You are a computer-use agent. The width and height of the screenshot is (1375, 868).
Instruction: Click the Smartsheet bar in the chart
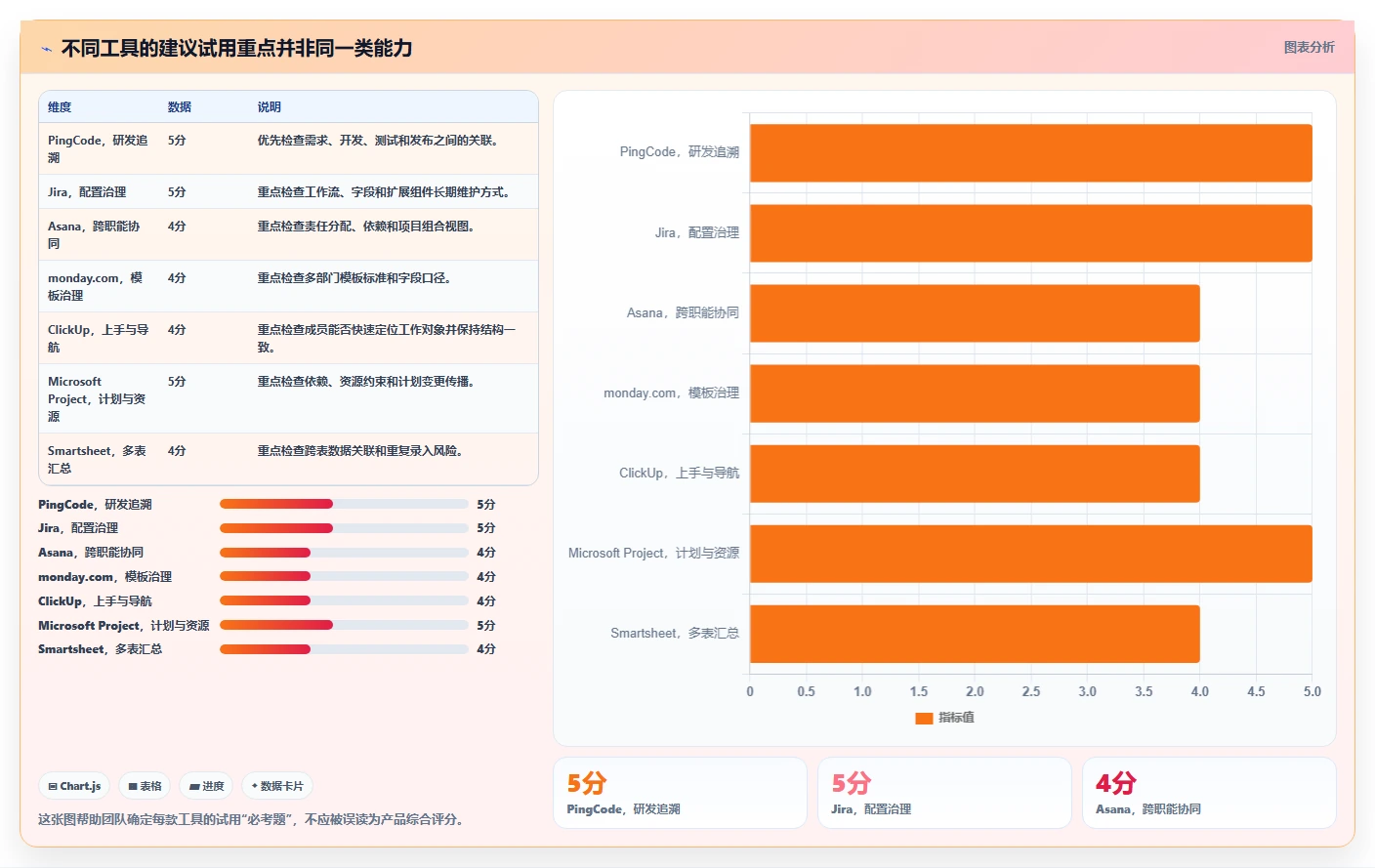(x=975, y=634)
